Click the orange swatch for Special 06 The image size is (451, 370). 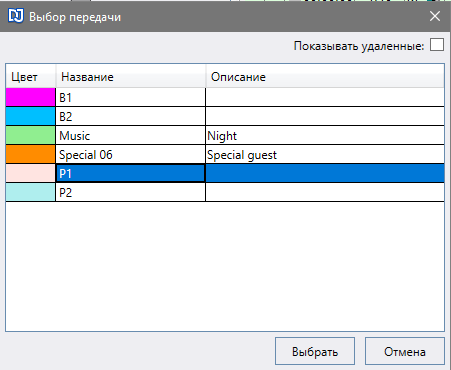coord(30,154)
